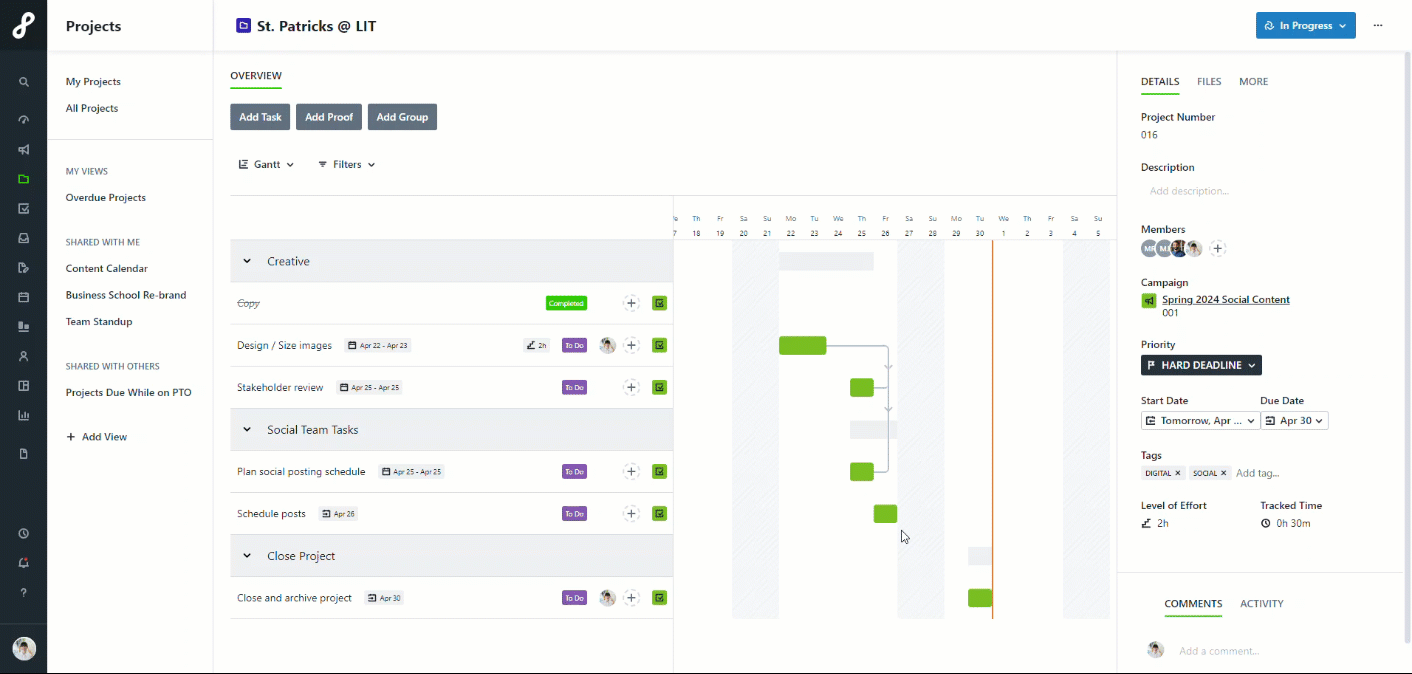Image resolution: width=1412 pixels, height=674 pixels.
Task: Open the people icon in dark sidebar
Action: [x=24, y=356]
